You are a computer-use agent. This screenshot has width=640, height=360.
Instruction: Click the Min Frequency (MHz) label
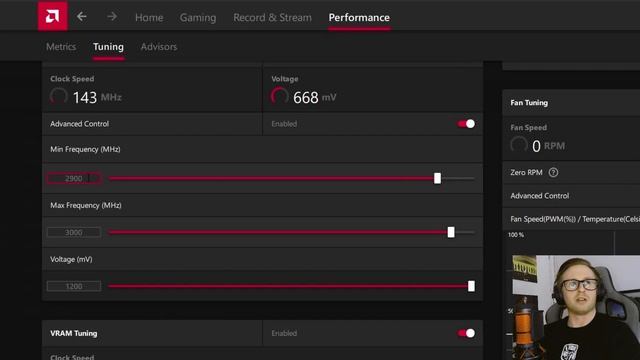(85, 149)
